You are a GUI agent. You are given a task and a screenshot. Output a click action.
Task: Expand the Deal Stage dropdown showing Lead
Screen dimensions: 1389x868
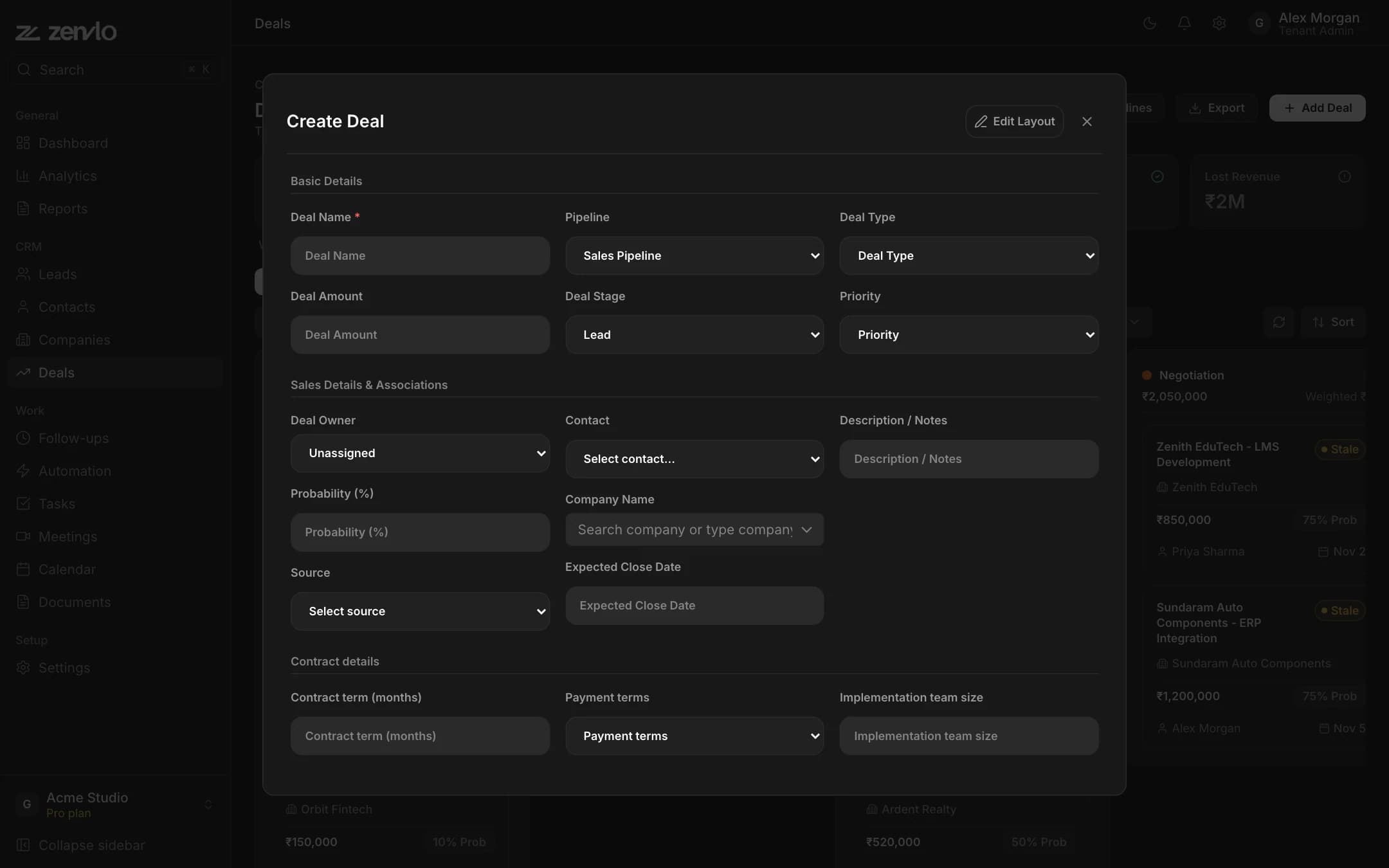pos(694,335)
